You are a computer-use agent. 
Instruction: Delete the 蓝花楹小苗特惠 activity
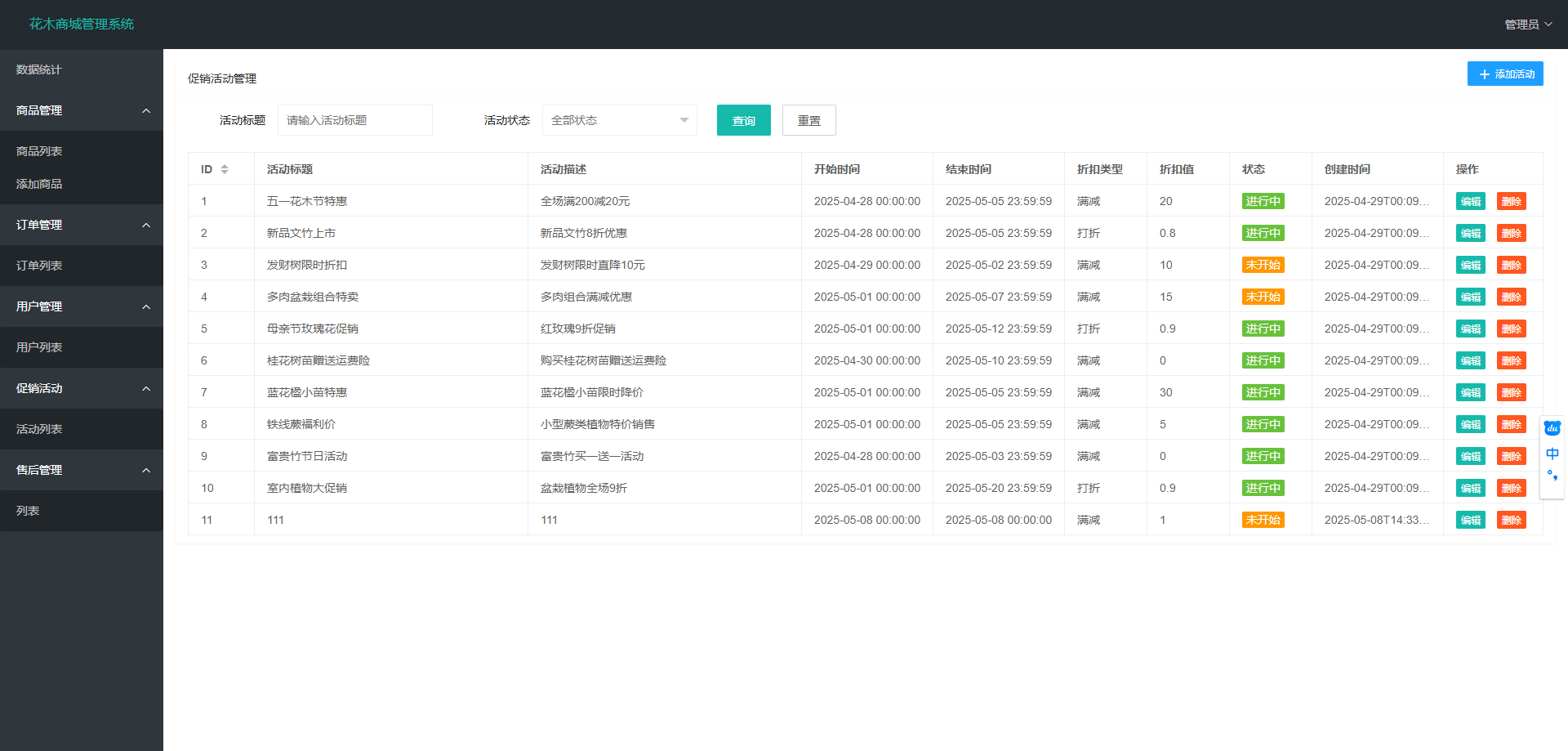pyautogui.click(x=1512, y=392)
